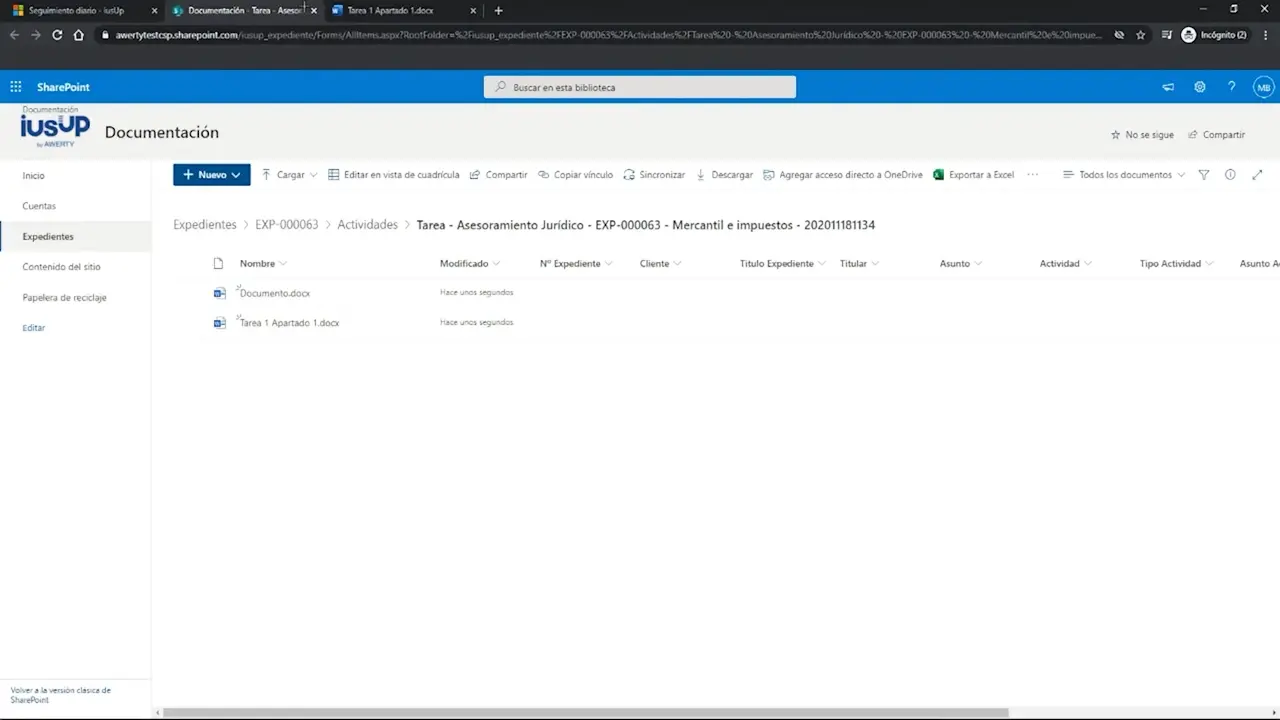Open the Word icon beside Documento.docx
This screenshot has height=720, width=1280.
point(219,293)
